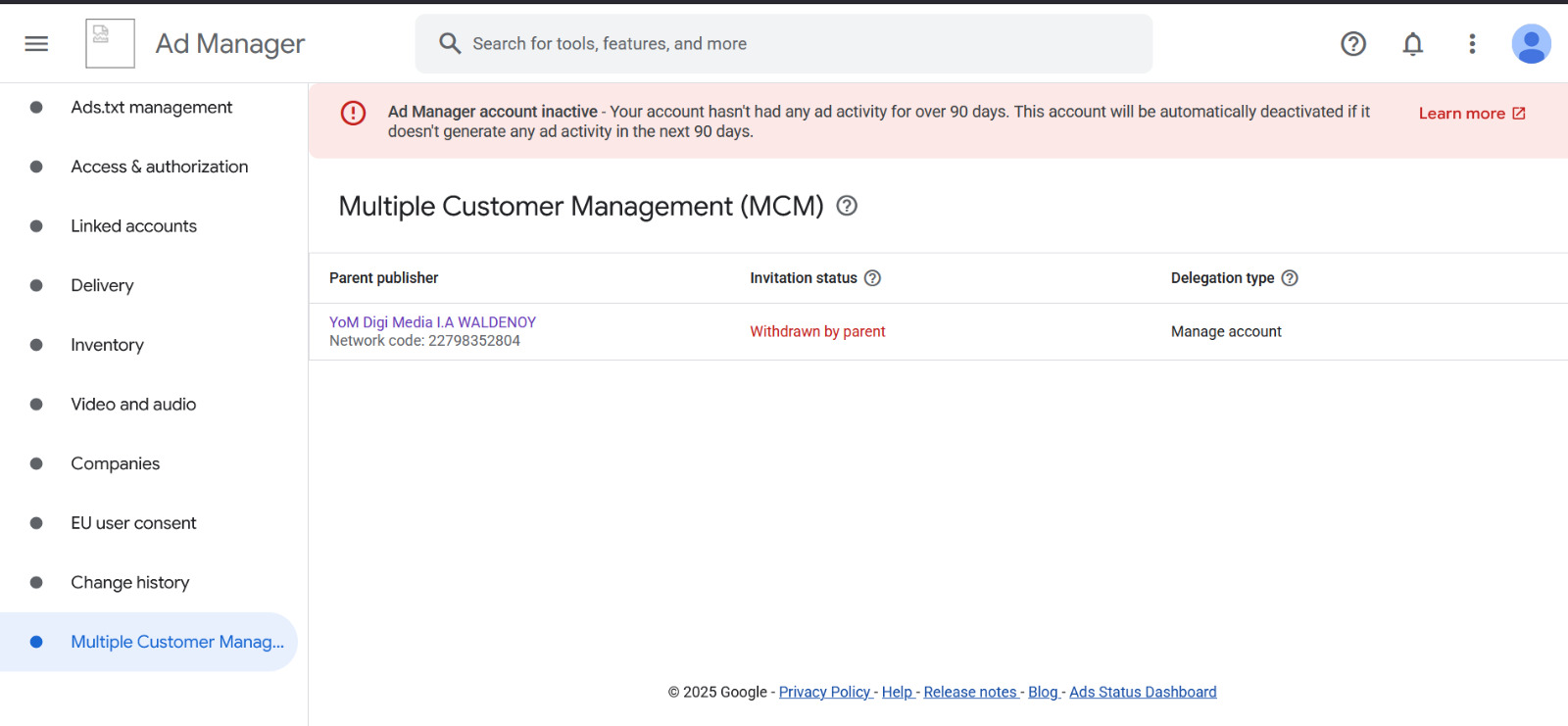This screenshot has width=1568, height=726.
Task: Click the Parent publisher column header
Action: (x=384, y=278)
